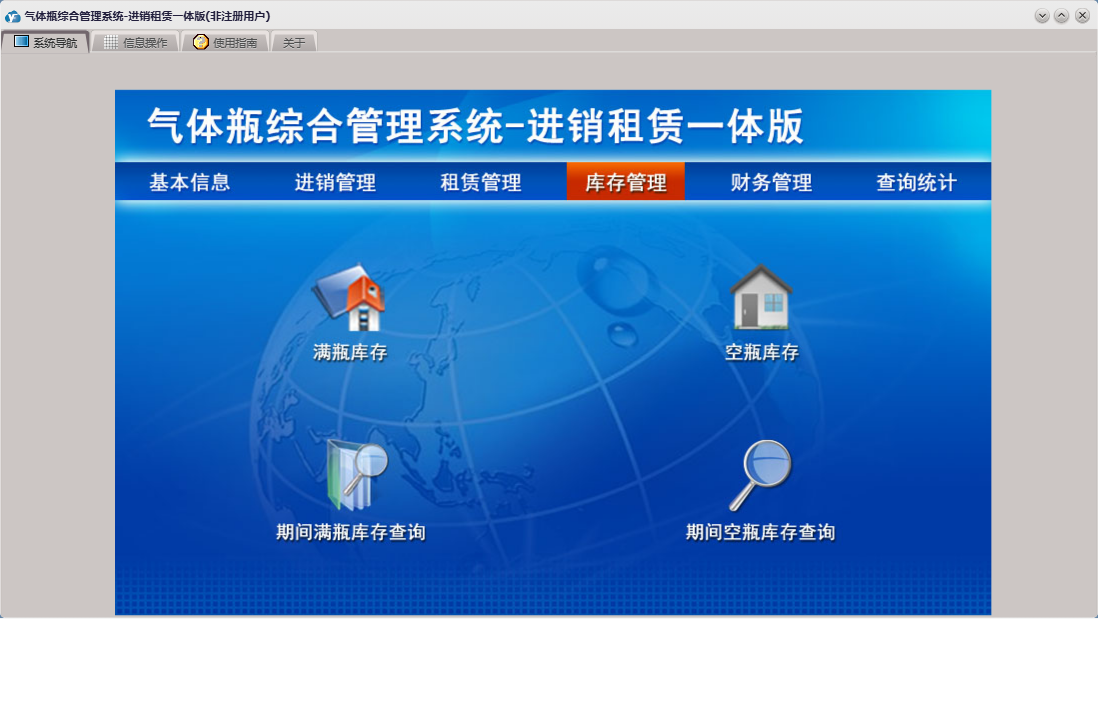Click the 期间空瓶库存查询 text label

[760, 532]
